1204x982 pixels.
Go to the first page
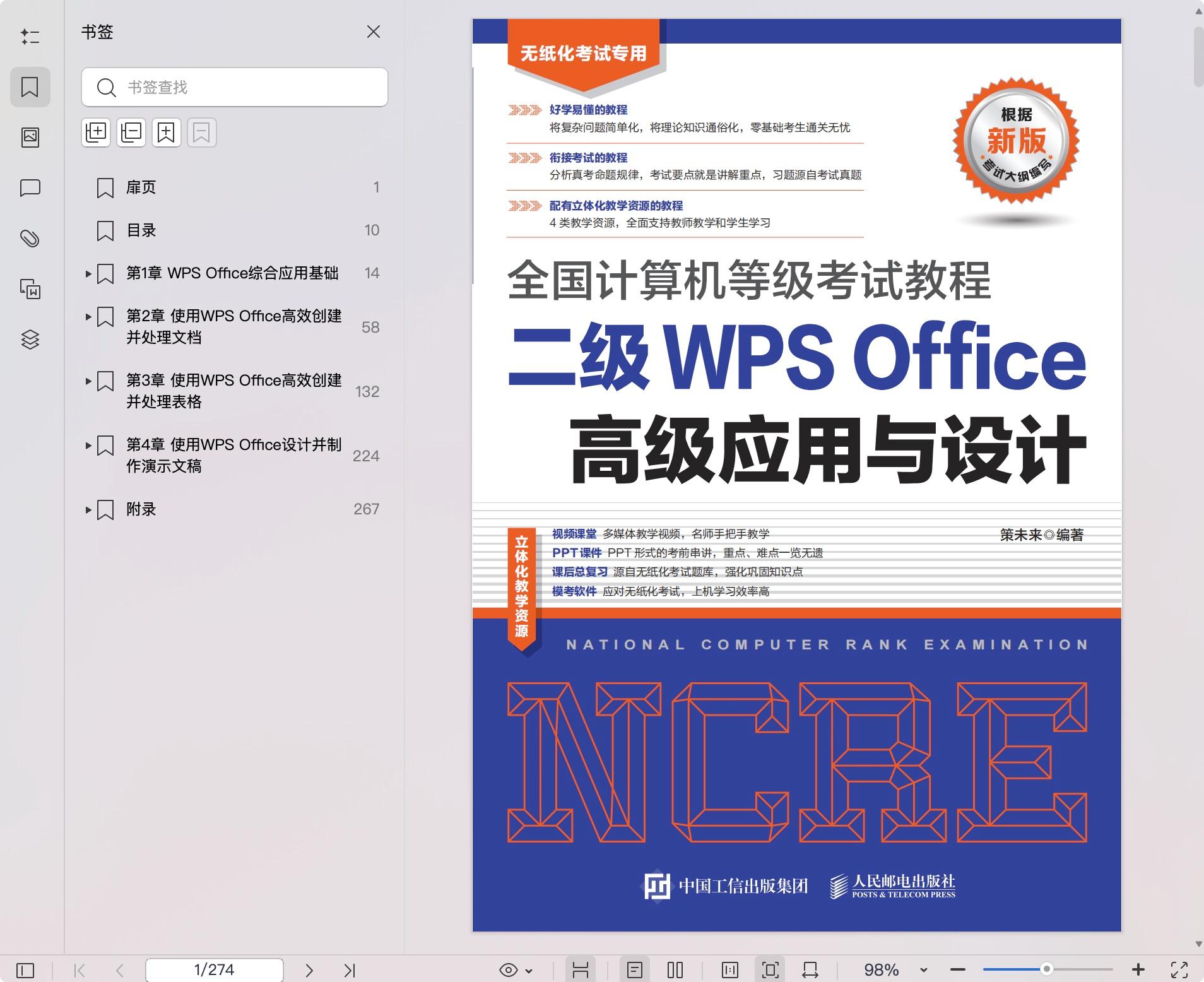(x=80, y=970)
